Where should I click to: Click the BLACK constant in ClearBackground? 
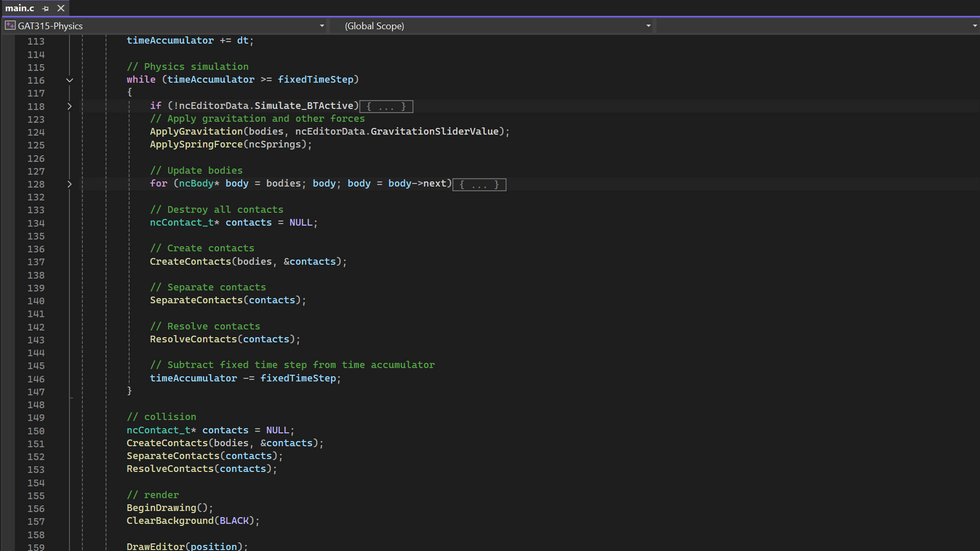pos(234,521)
